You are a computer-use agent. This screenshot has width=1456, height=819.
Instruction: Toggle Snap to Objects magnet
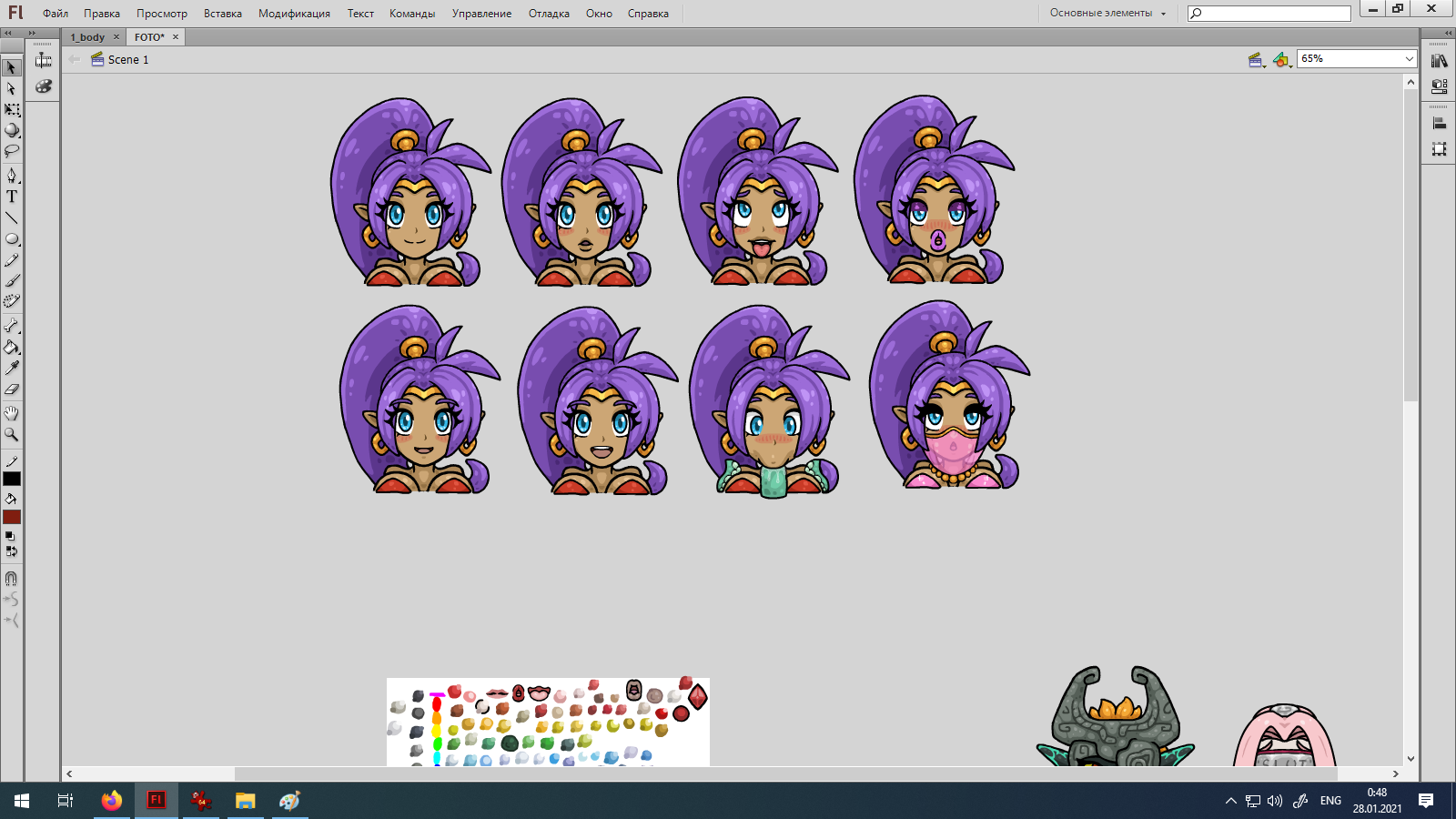tap(12, 578)
